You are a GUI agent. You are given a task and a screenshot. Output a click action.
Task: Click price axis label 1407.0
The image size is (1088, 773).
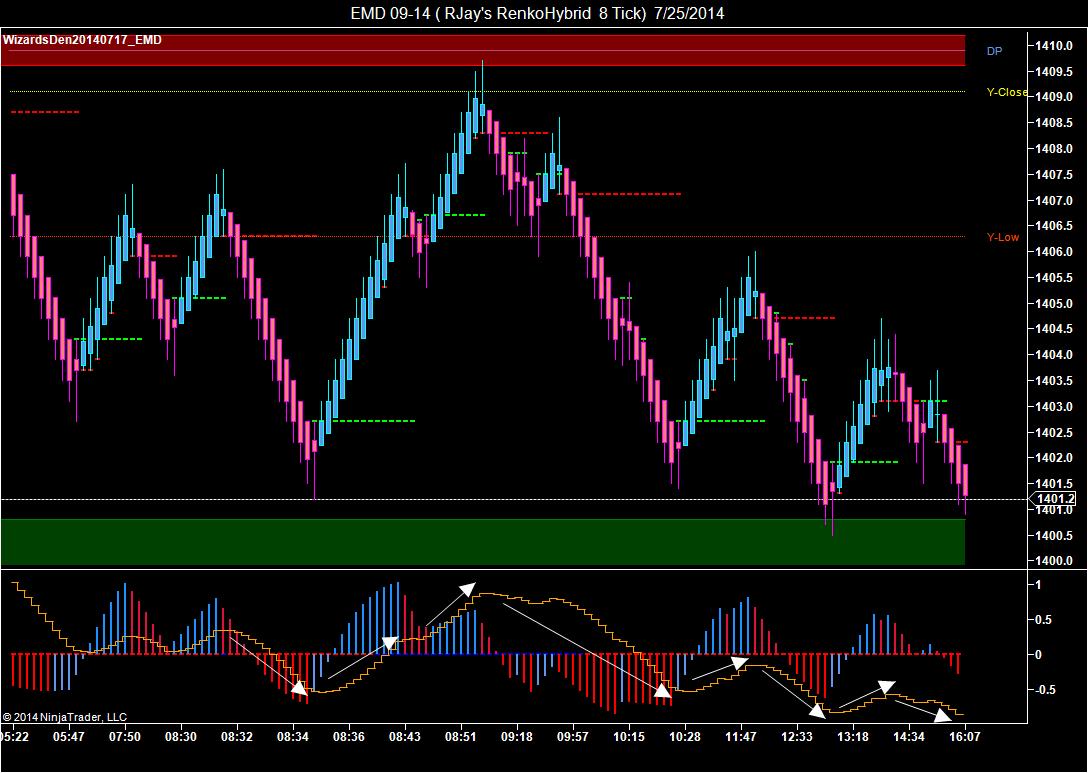1053,201
